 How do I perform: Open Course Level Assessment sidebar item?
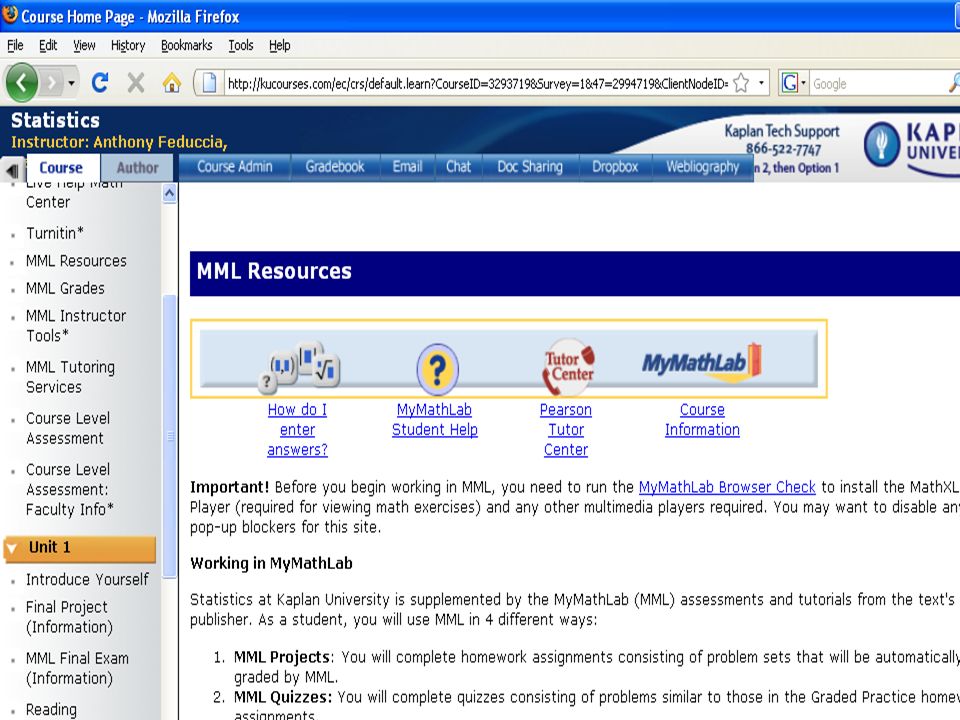click(67, 429)
